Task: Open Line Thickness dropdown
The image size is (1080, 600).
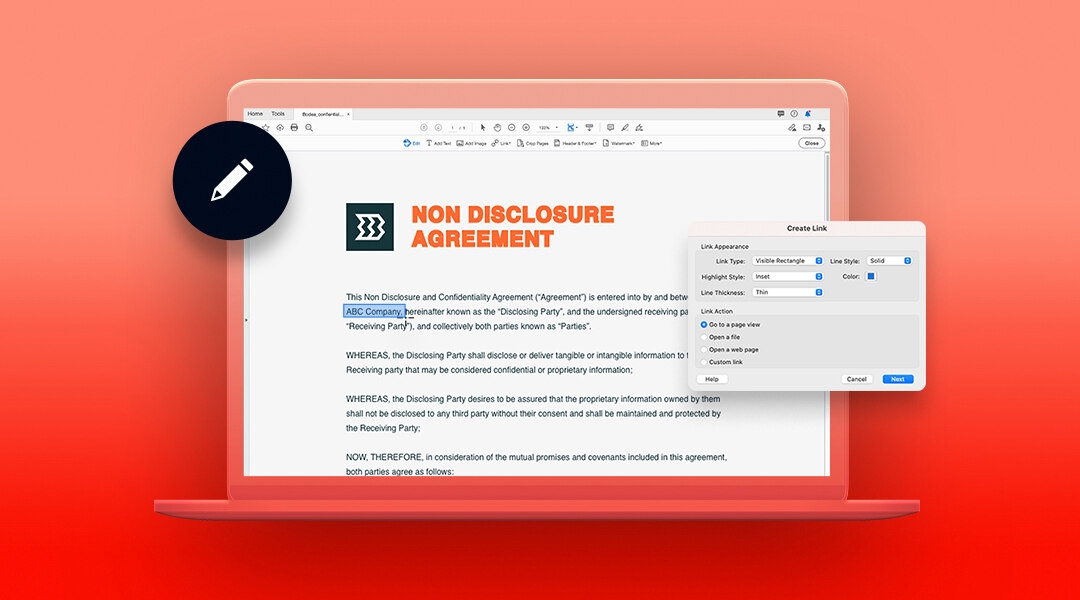Action: point(788,292)
